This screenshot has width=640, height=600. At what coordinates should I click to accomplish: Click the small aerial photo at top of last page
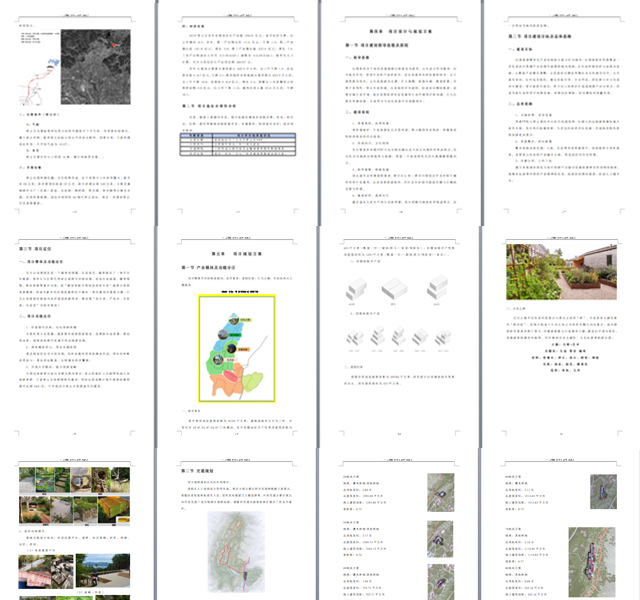click(x=603, y=491)
